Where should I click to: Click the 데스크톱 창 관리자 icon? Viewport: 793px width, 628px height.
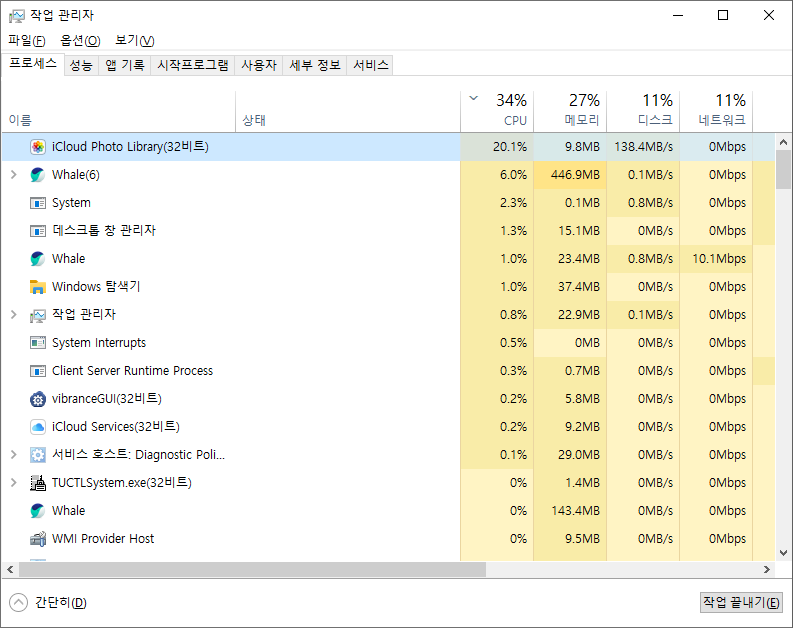[x=38, y=231]
